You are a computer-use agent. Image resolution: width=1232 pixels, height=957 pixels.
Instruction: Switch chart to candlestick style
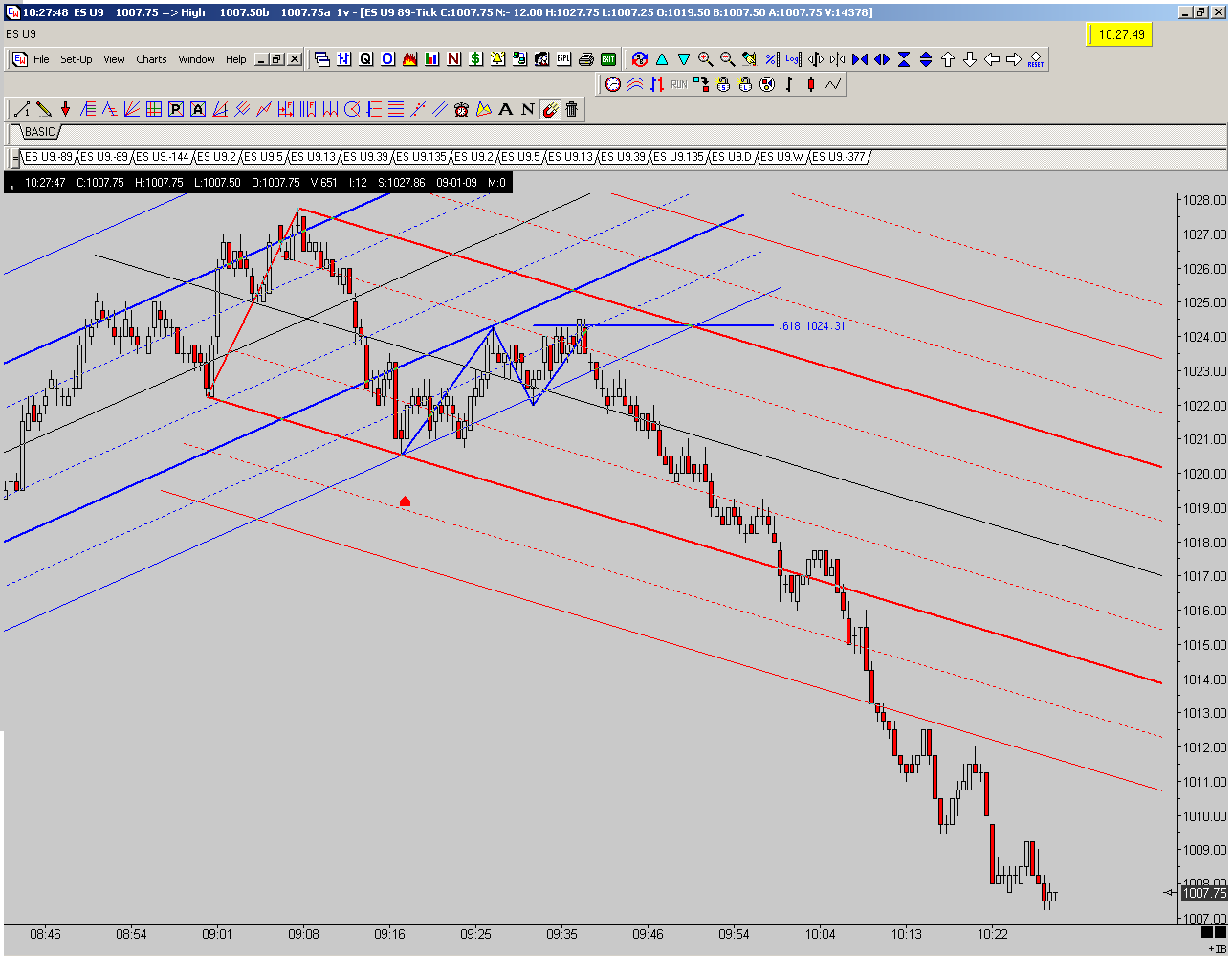(x=811, y=84)
